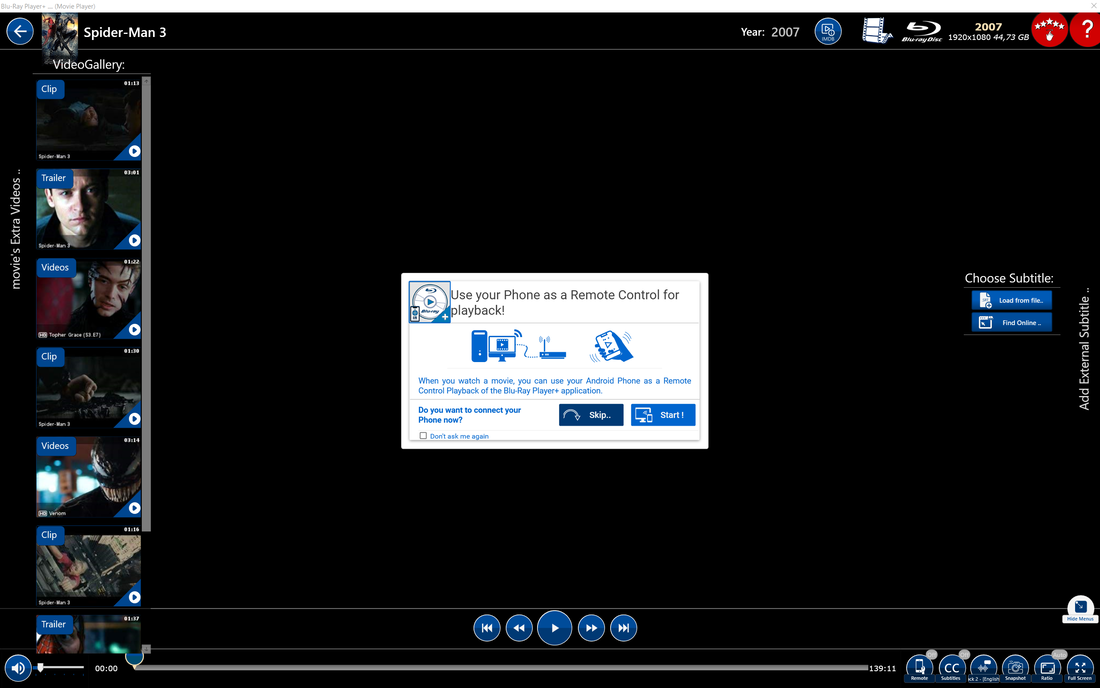Start connecting phone as remote
Image resolution: width=1100 pixels, height=688 pixels.
[x=663, y=414]
